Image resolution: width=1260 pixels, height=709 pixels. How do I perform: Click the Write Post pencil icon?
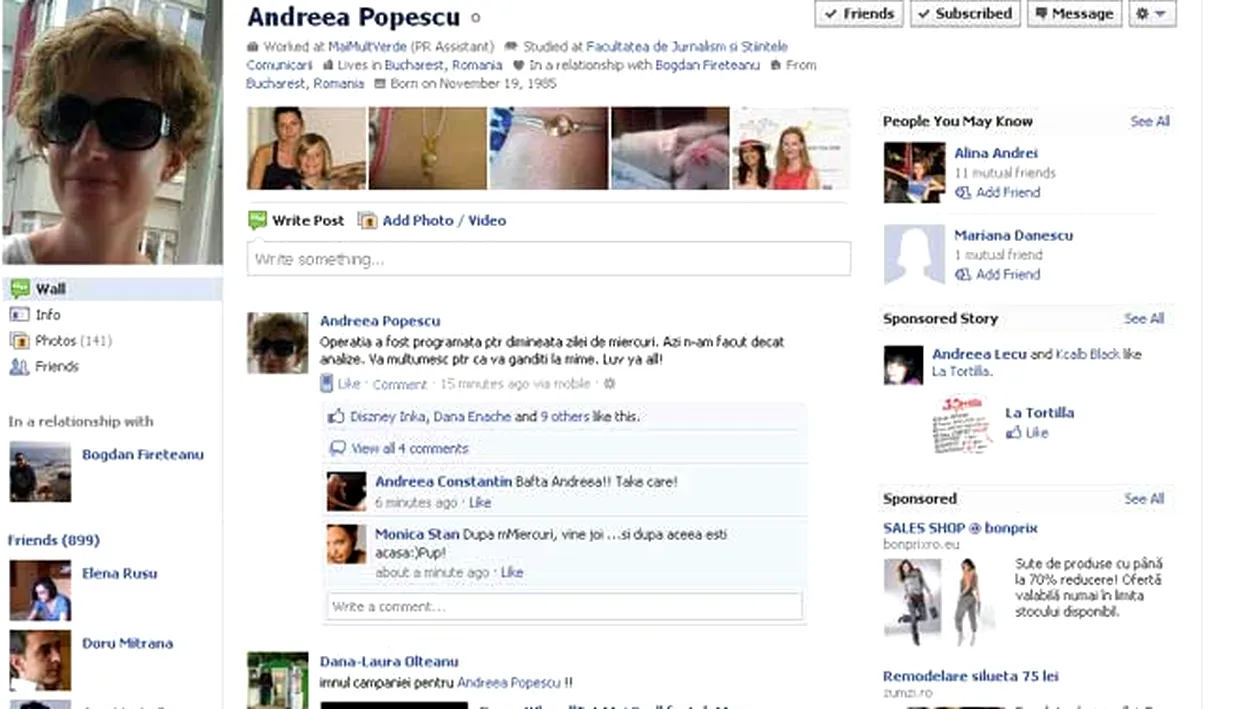pos(258,220)
